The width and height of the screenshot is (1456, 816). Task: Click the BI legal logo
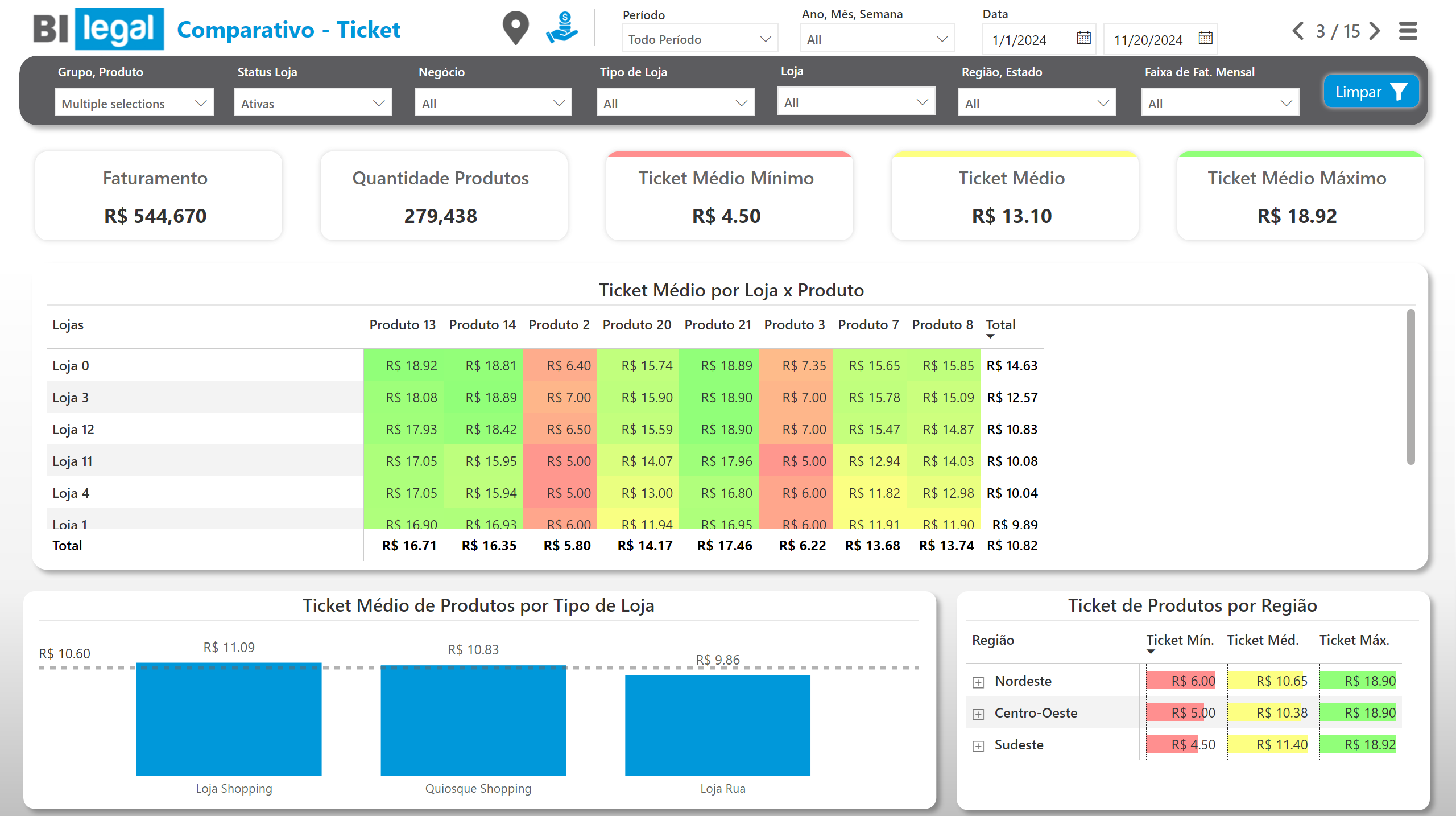[x=98, y=29]
